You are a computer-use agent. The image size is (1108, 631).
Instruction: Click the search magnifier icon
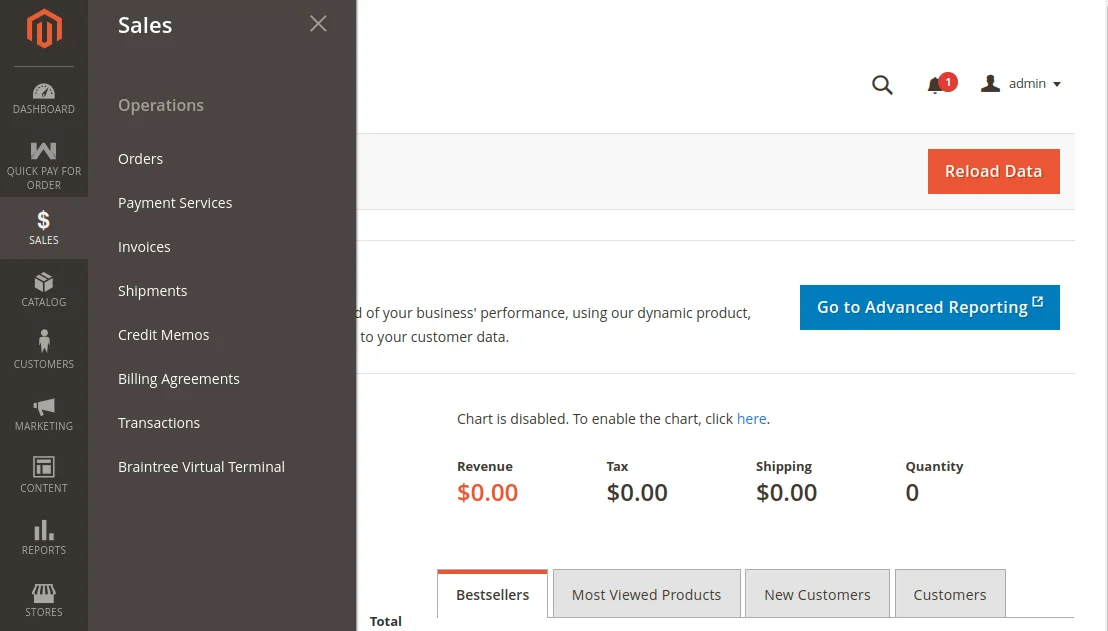[x=882, y=85]
